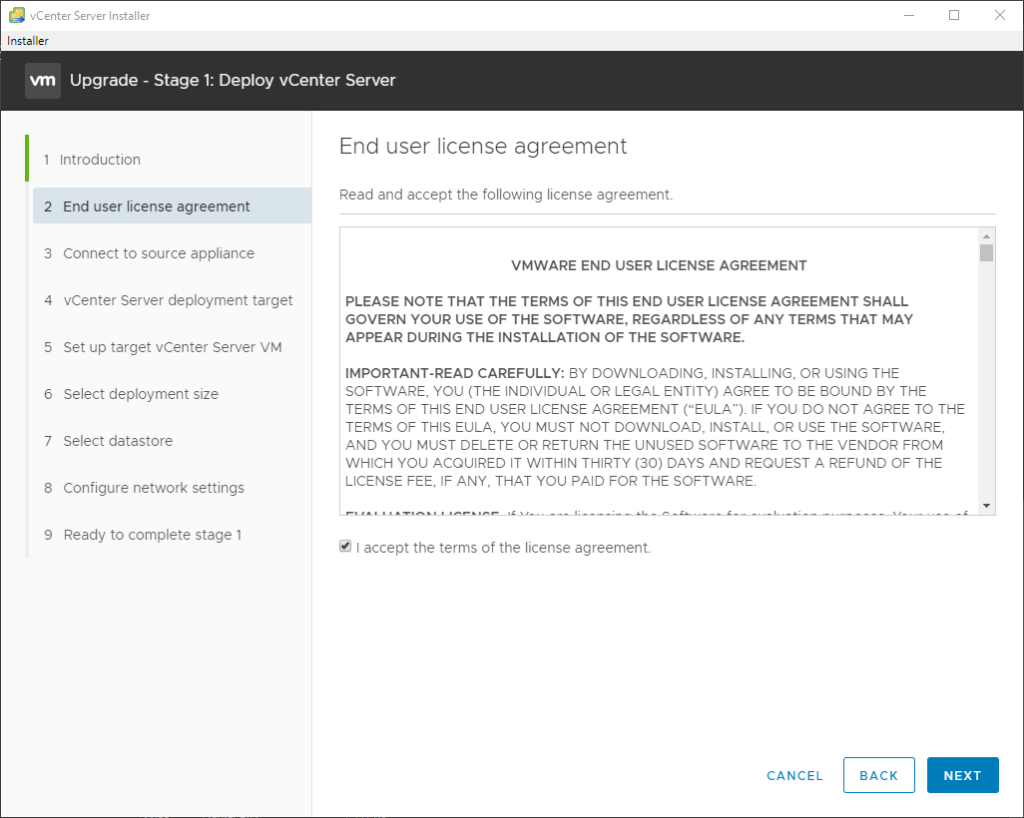This screenshot has height=818, width=1024.
Task: Click the vm logo in header
Action: [x=43, y=80]
